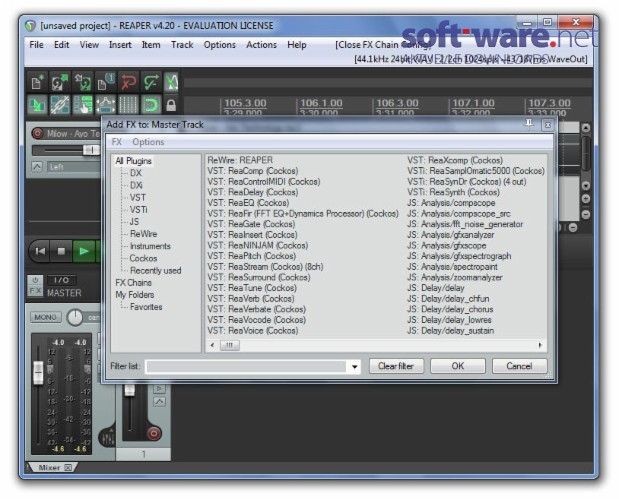This screenshot has width=619, height=500.
Task: Open the master I/O routing button
Action: click(62, 280)
